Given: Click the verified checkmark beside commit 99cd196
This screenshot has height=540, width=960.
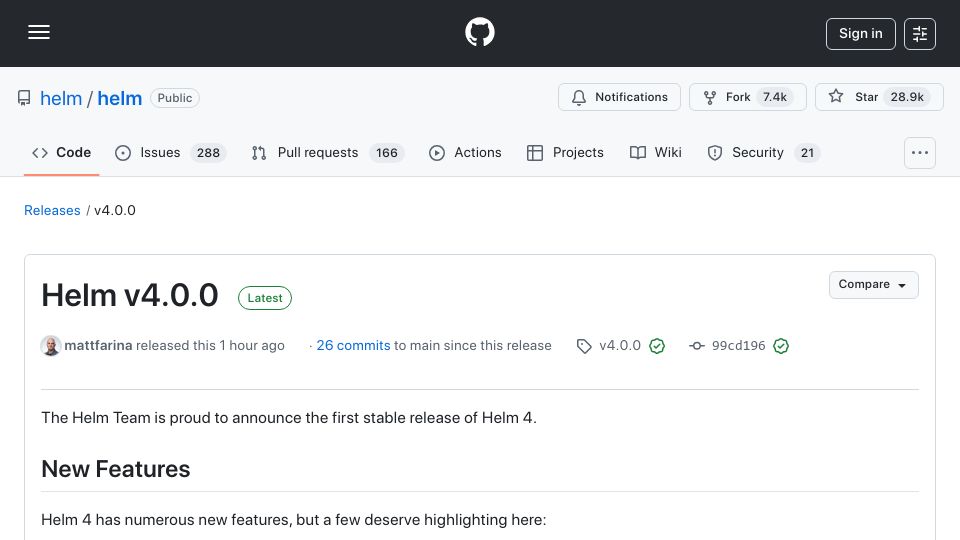Looking at the screenshot, I should point(781,347).
